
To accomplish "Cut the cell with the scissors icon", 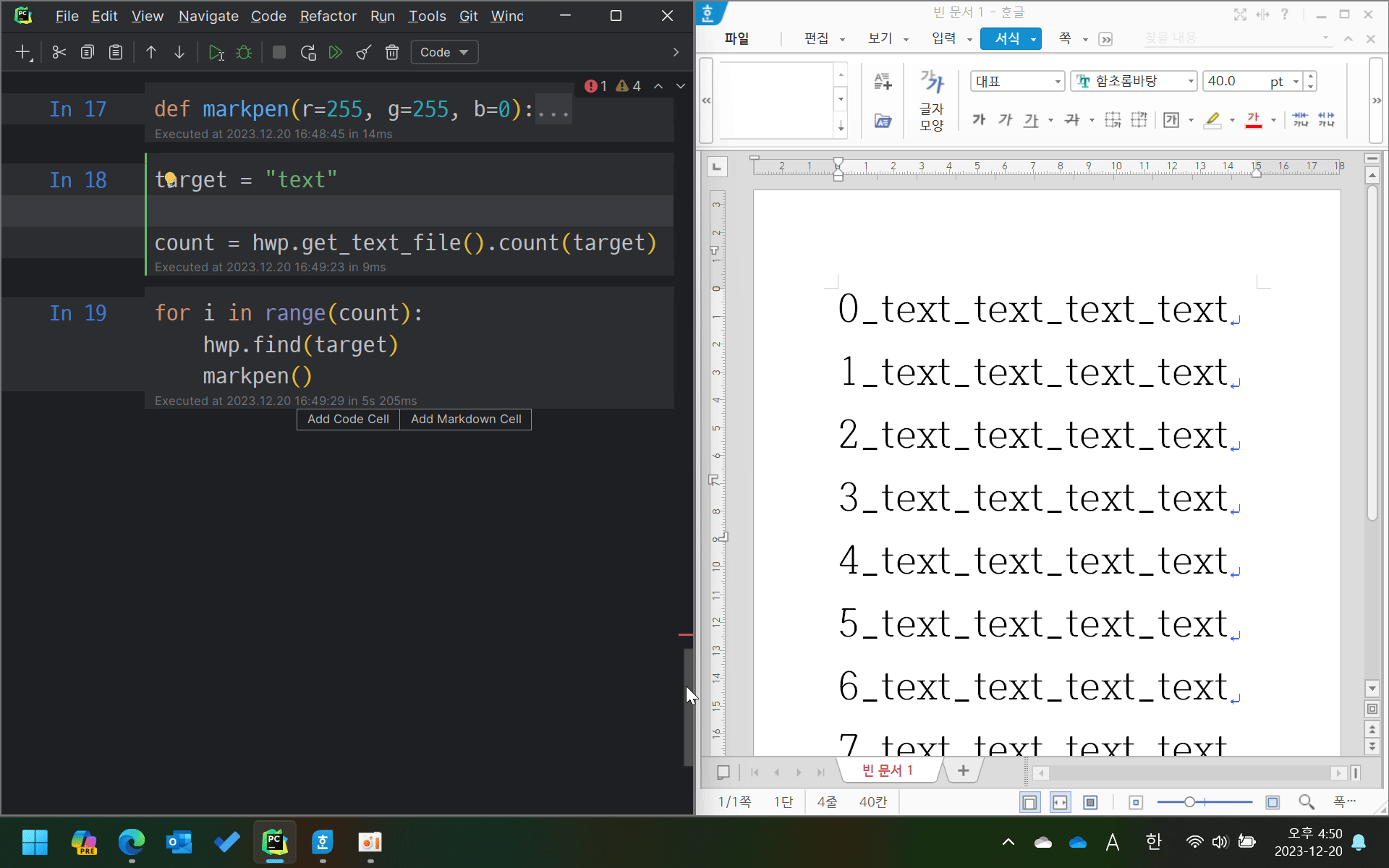I will 59,52.
